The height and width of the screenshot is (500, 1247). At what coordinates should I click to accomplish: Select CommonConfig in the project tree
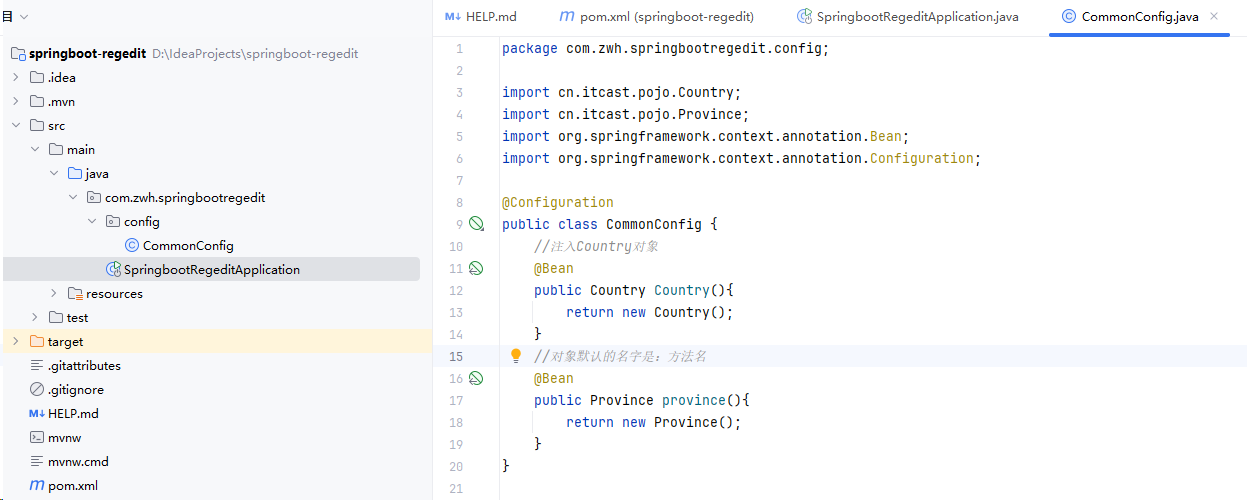[188, 245]
